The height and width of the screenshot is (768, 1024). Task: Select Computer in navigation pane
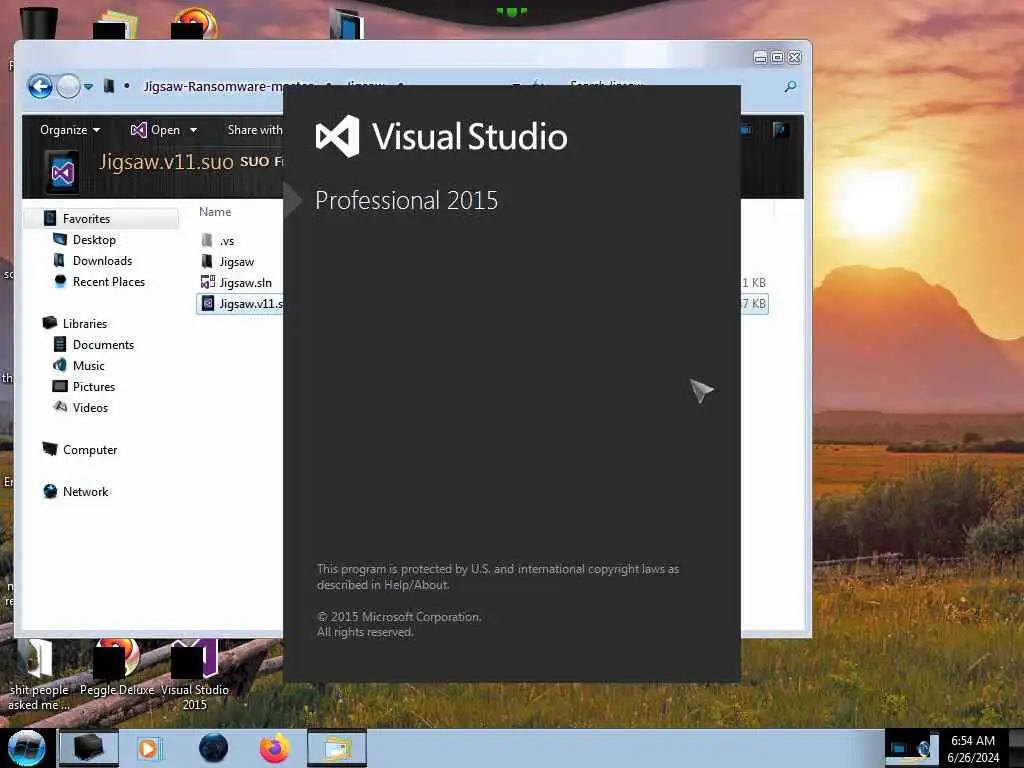tap(90, 449)
